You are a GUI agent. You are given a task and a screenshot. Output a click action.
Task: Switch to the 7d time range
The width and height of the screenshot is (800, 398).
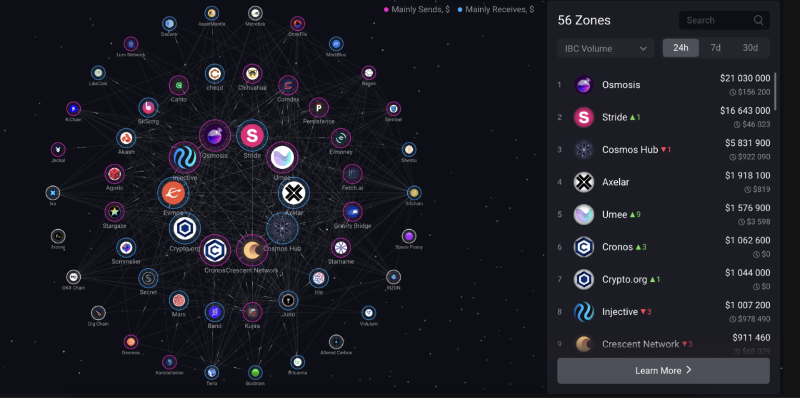click(x=715, y=48)
